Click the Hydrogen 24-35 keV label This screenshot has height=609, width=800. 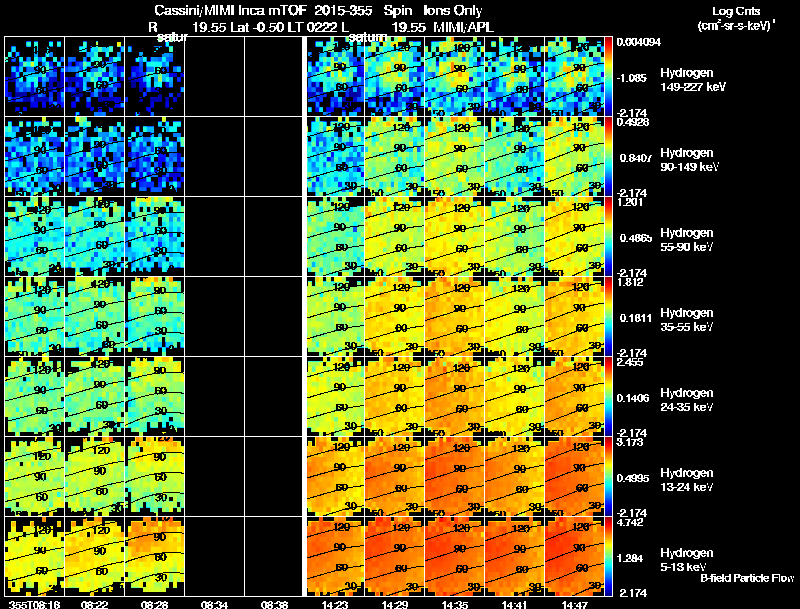[687, 400]
